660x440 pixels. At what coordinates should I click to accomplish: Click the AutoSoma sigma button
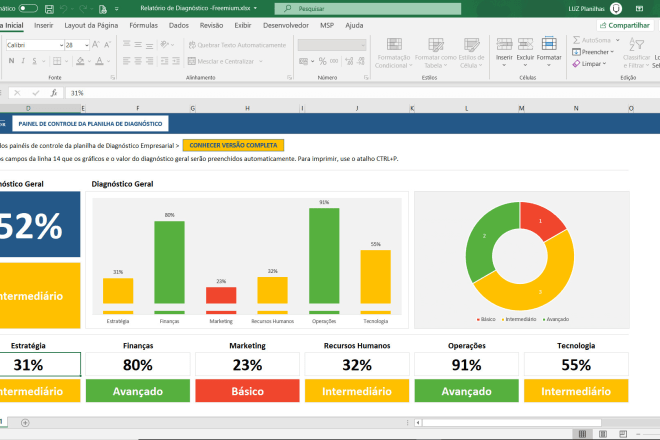tap(591, 40)
